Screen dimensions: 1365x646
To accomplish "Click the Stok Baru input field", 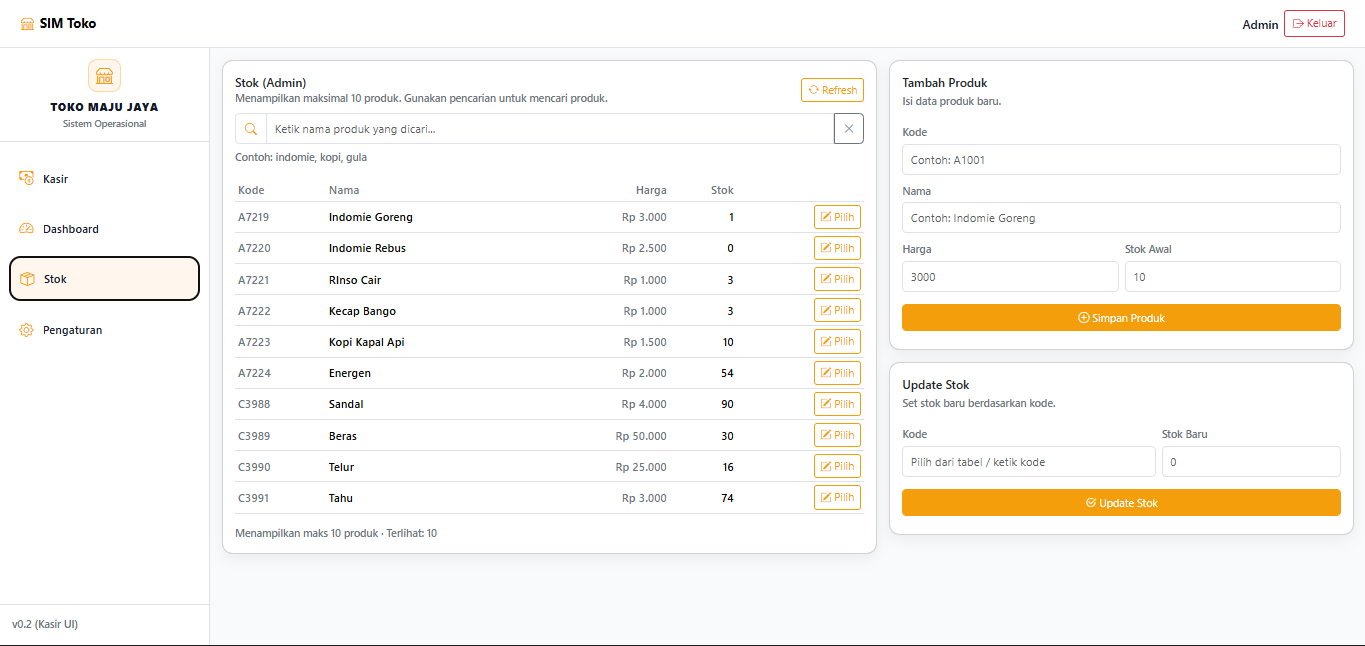I will click(x=1250, y=462).
